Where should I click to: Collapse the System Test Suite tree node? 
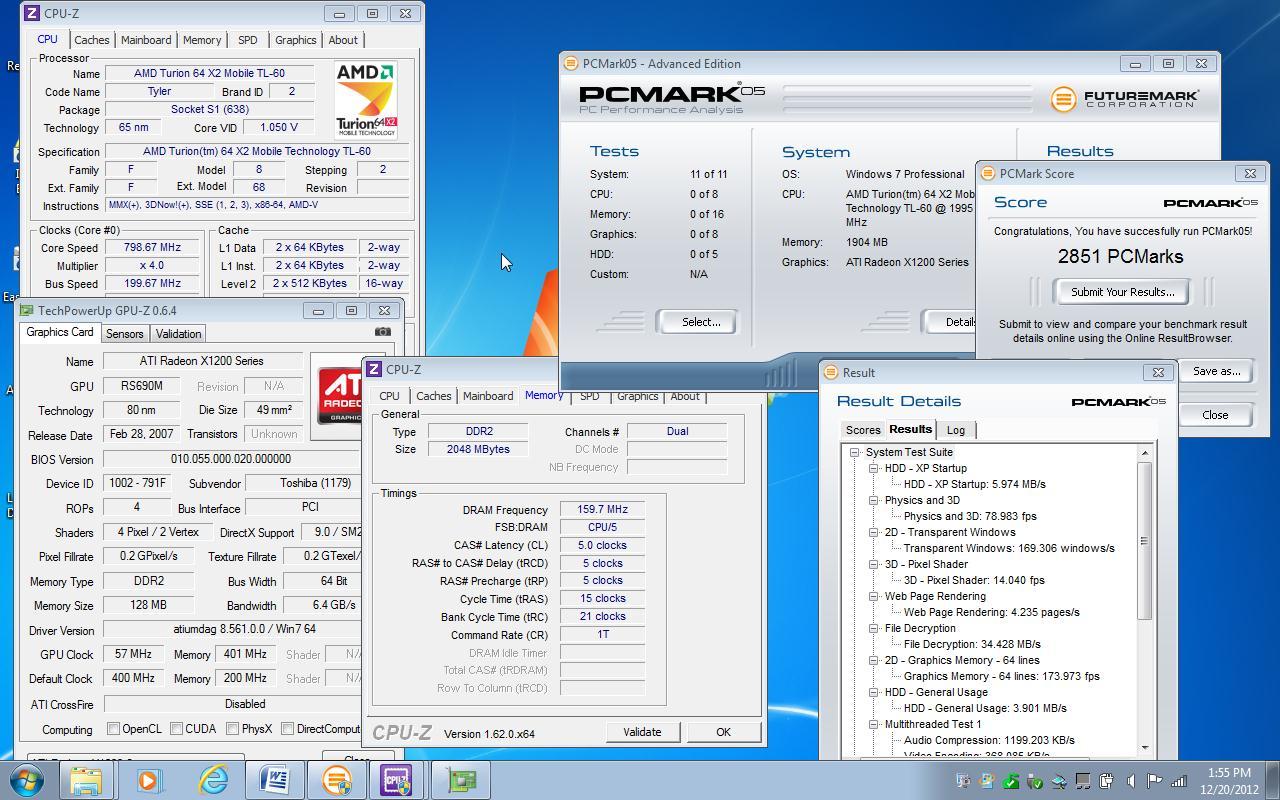[x=855, y=452]
